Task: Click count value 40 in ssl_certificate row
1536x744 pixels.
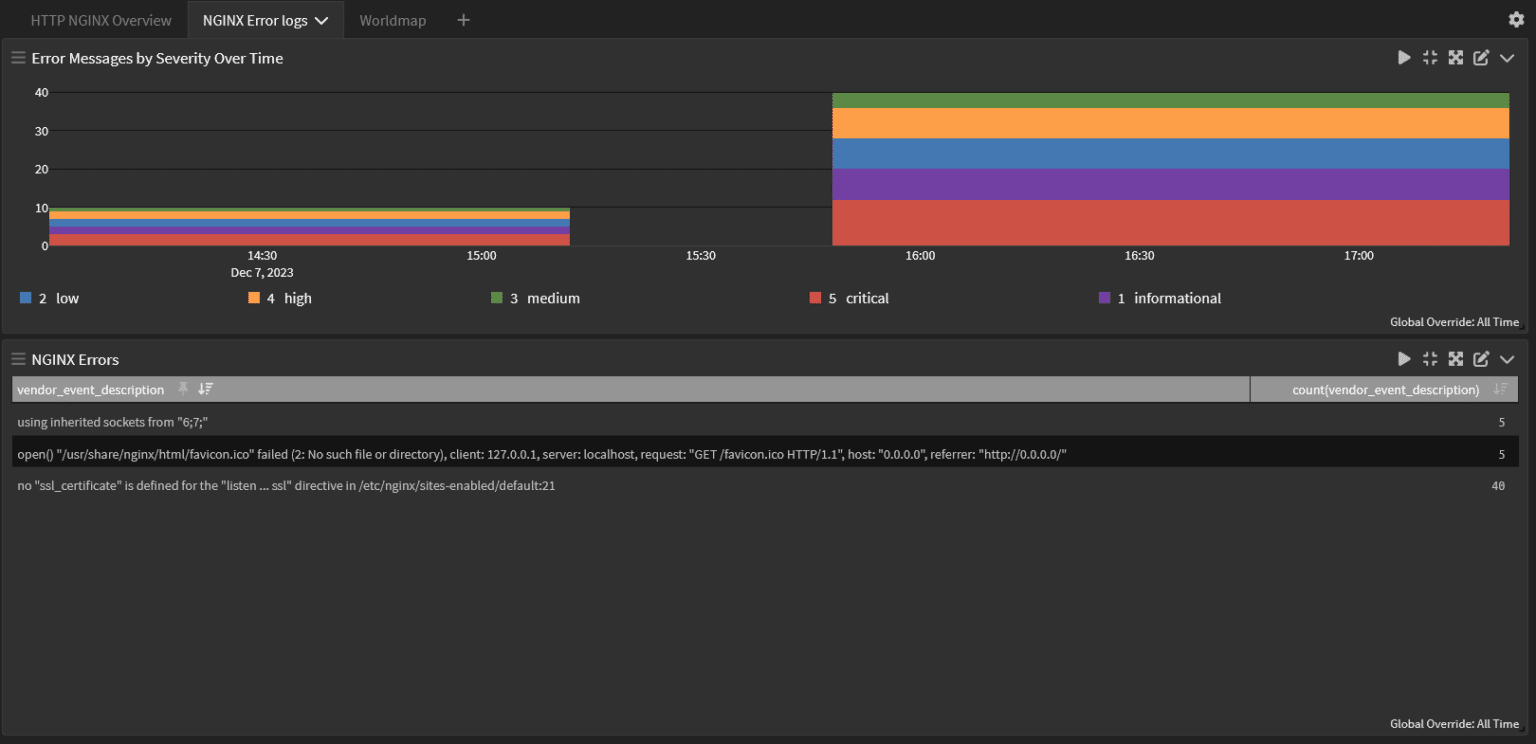Action: [1498, 485]
